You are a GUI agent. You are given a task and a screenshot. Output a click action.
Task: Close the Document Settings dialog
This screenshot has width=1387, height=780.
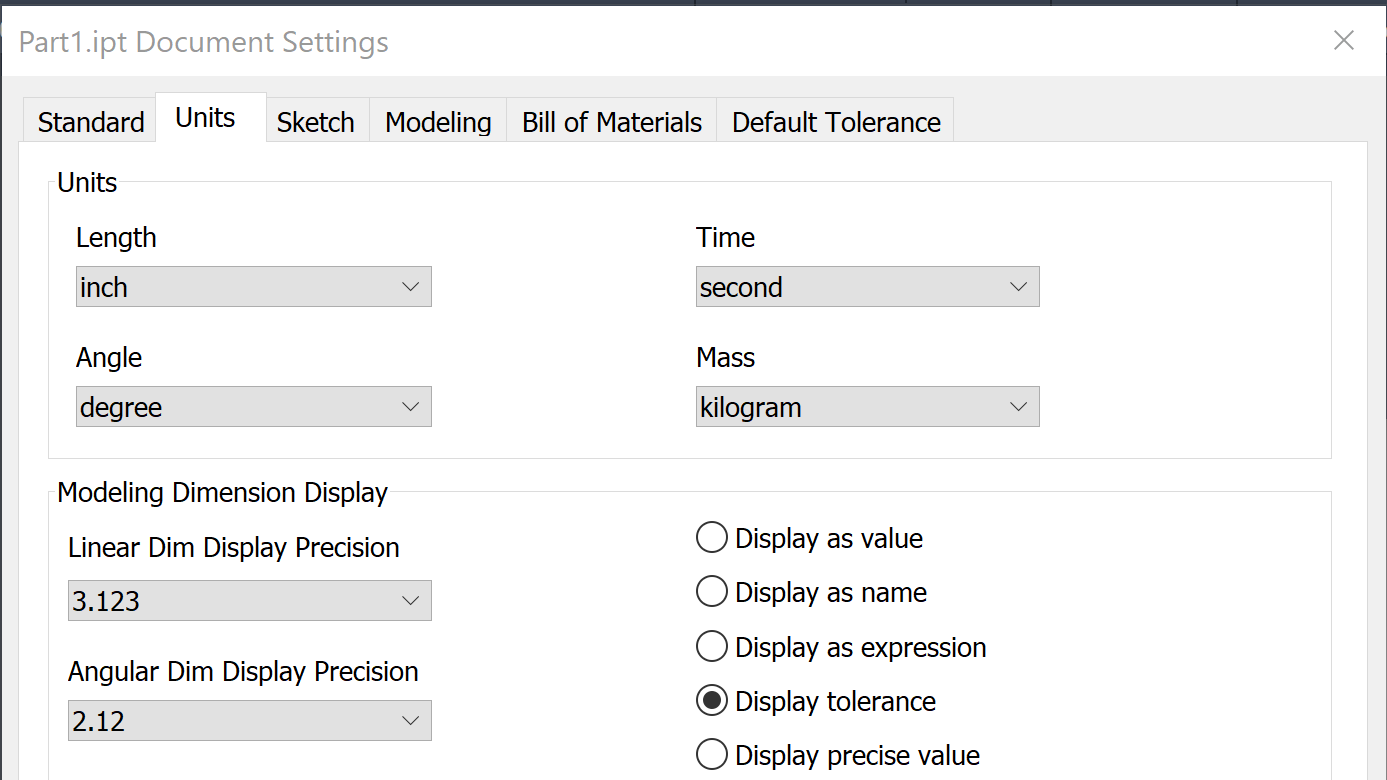1343,41
